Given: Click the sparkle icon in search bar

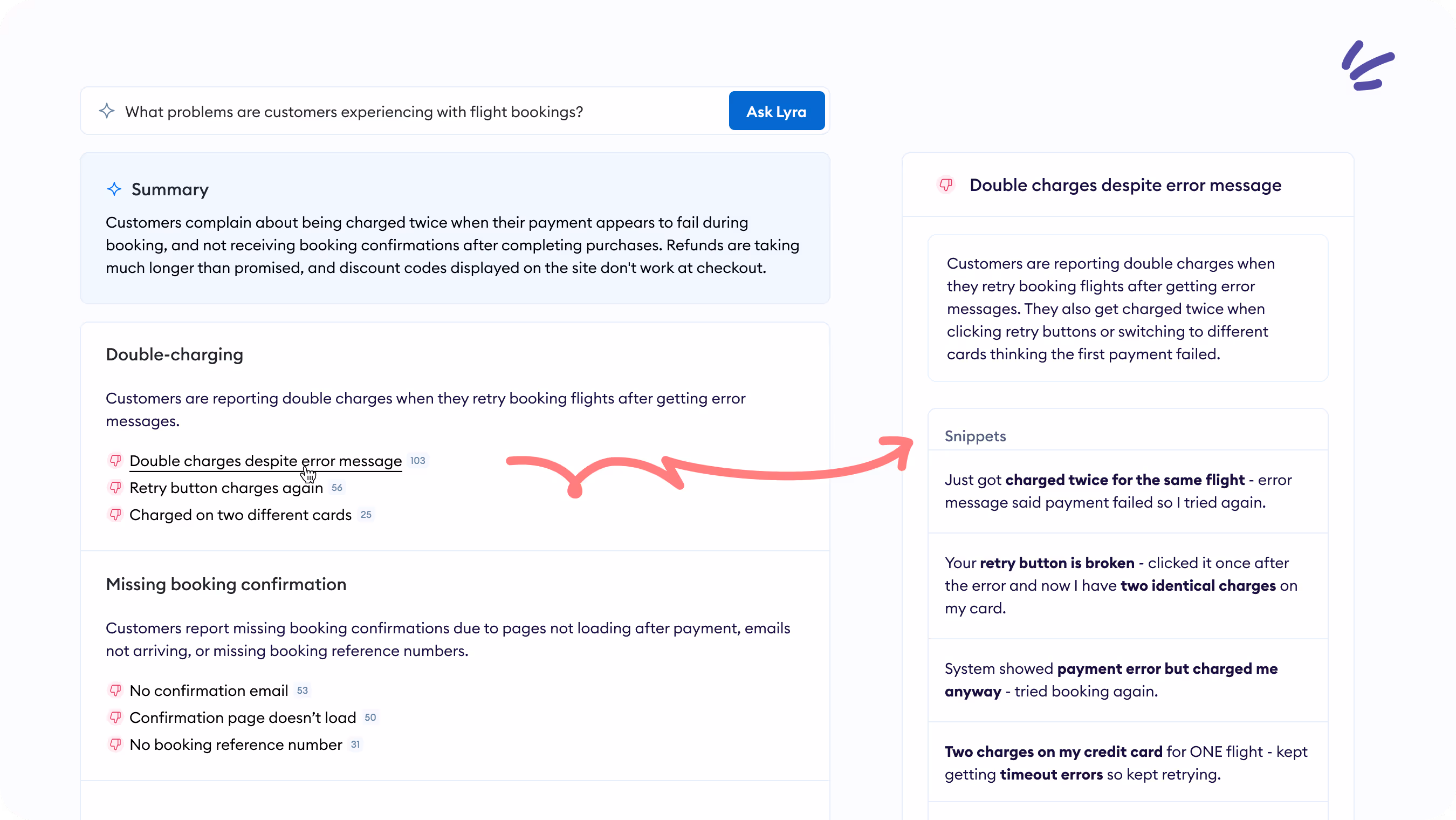Looking at the screenshot, I should coord(107,111).
